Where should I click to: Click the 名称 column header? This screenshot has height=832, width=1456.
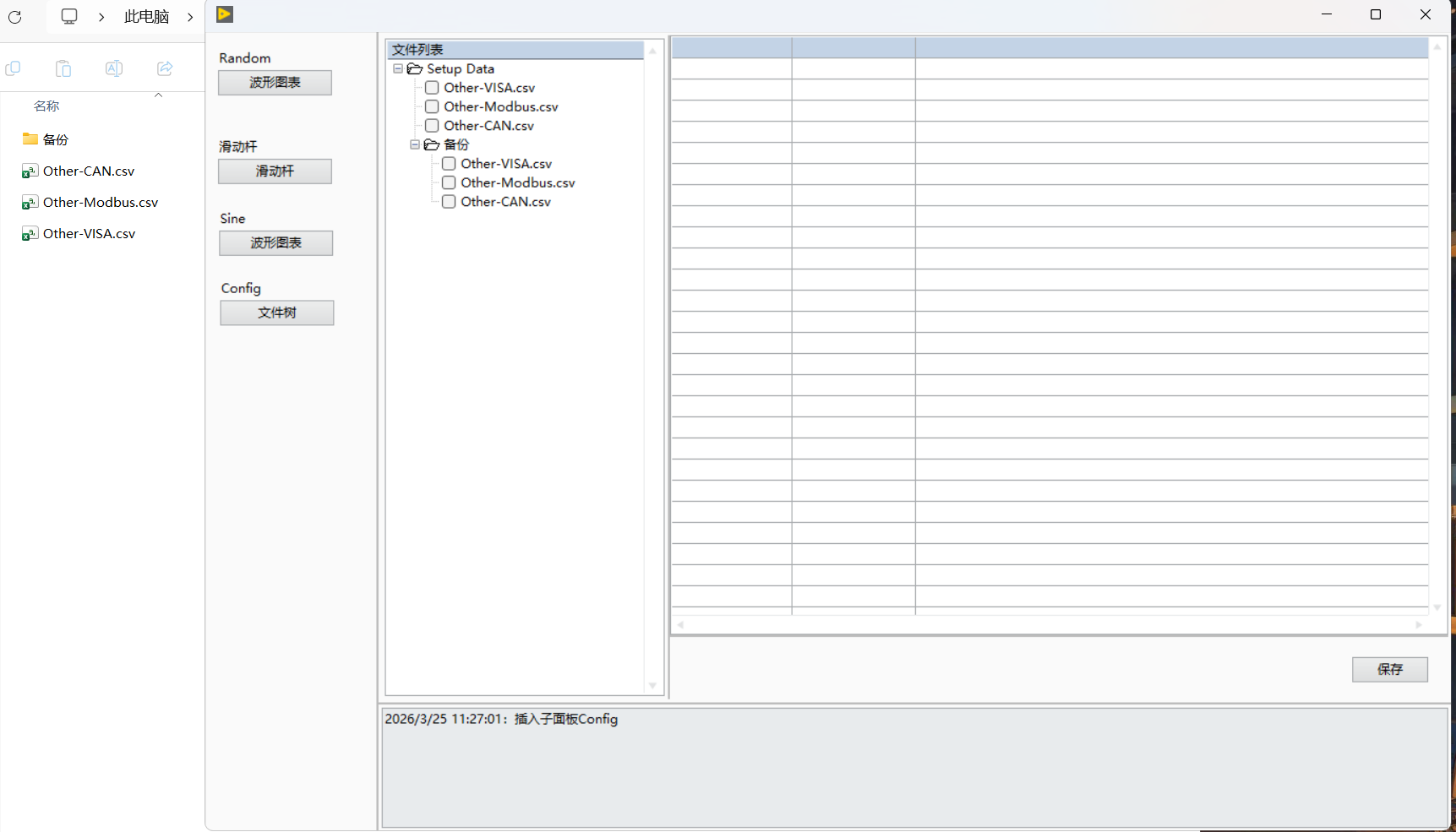pyautogui.click(x=46, y=106)
